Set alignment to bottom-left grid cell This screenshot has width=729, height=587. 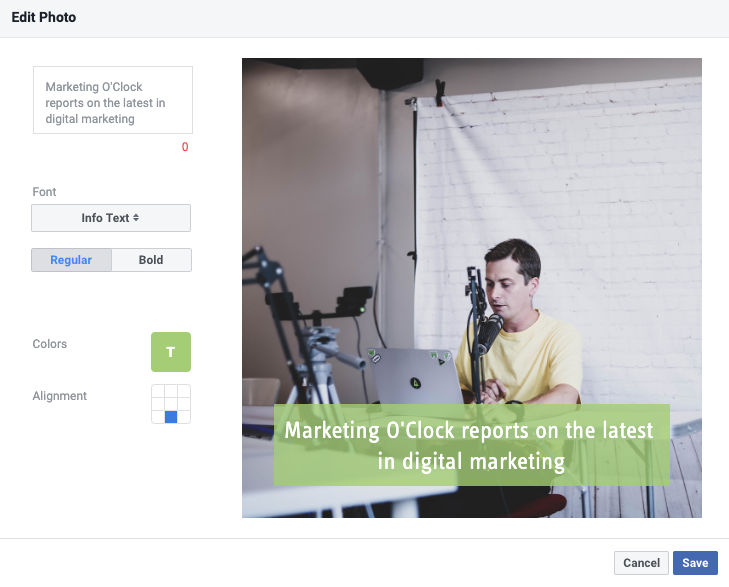tap(158, 417)
